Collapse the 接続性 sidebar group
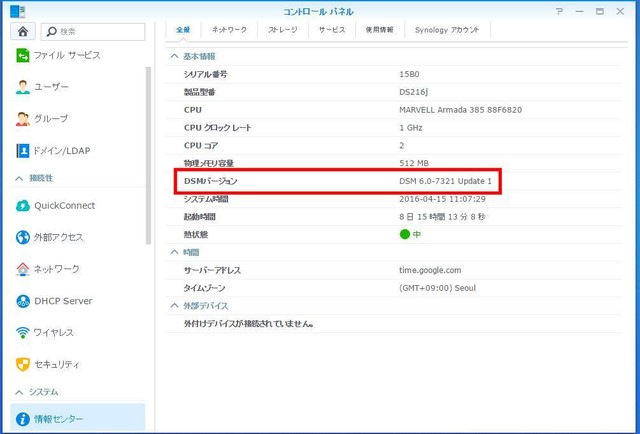This screenshot has height=434, width=640. pyautogui.click(x=19, y=178)
